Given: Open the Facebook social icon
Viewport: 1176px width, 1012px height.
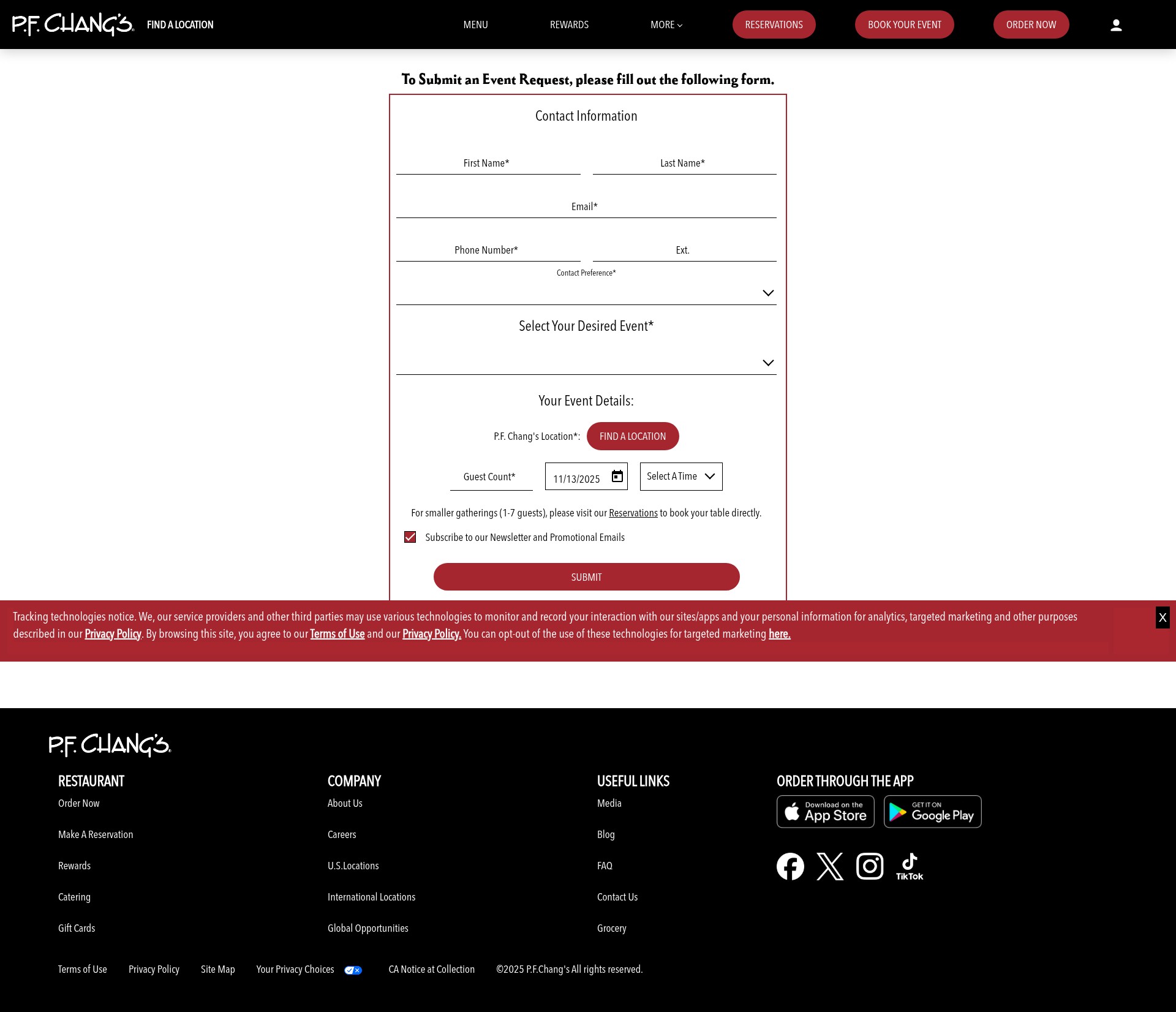Looking at the screenshot, I should point(790,866).
